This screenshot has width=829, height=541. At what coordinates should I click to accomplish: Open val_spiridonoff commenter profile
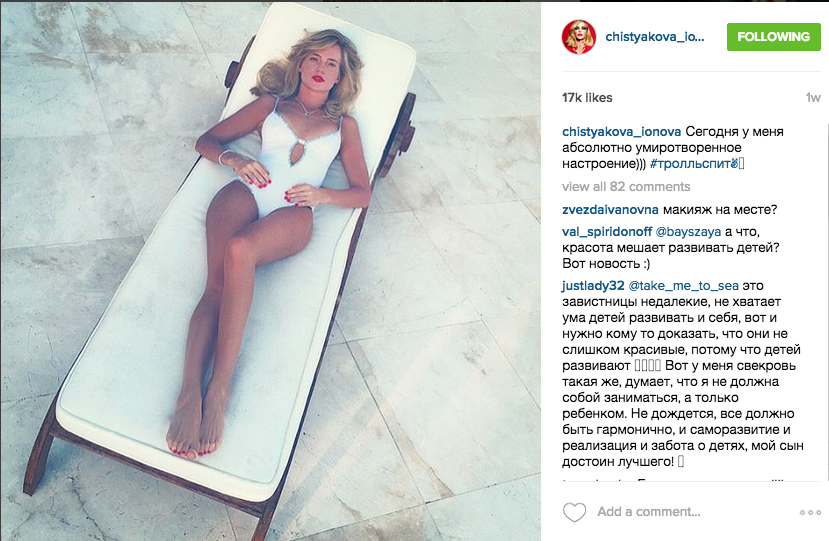coord(607,232)
